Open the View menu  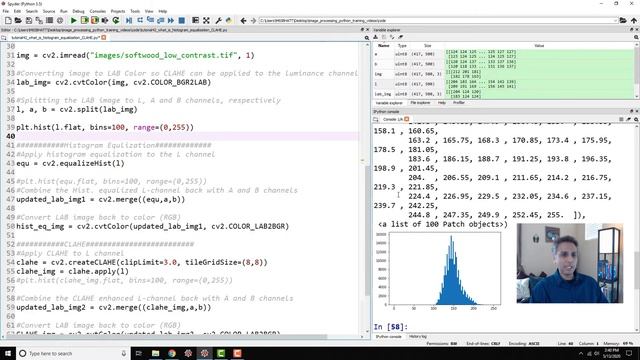149,11
